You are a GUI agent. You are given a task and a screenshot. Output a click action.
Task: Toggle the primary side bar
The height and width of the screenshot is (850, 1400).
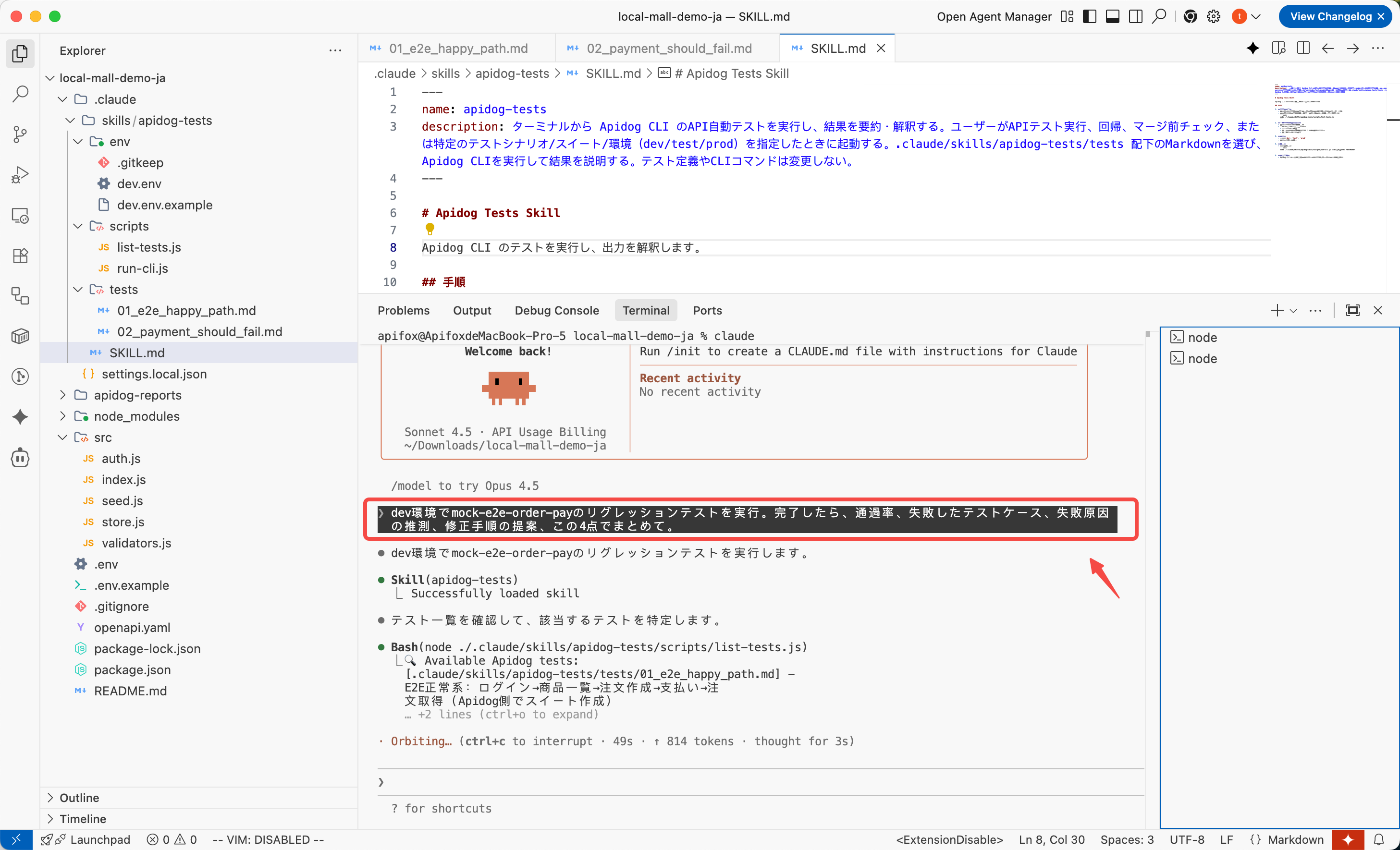pos(1089,16)
